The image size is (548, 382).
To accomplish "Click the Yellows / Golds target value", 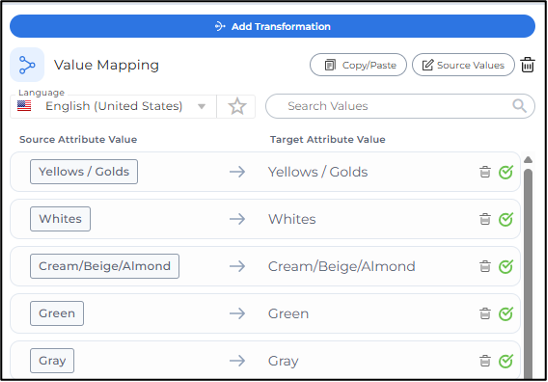I will point(318,172).
